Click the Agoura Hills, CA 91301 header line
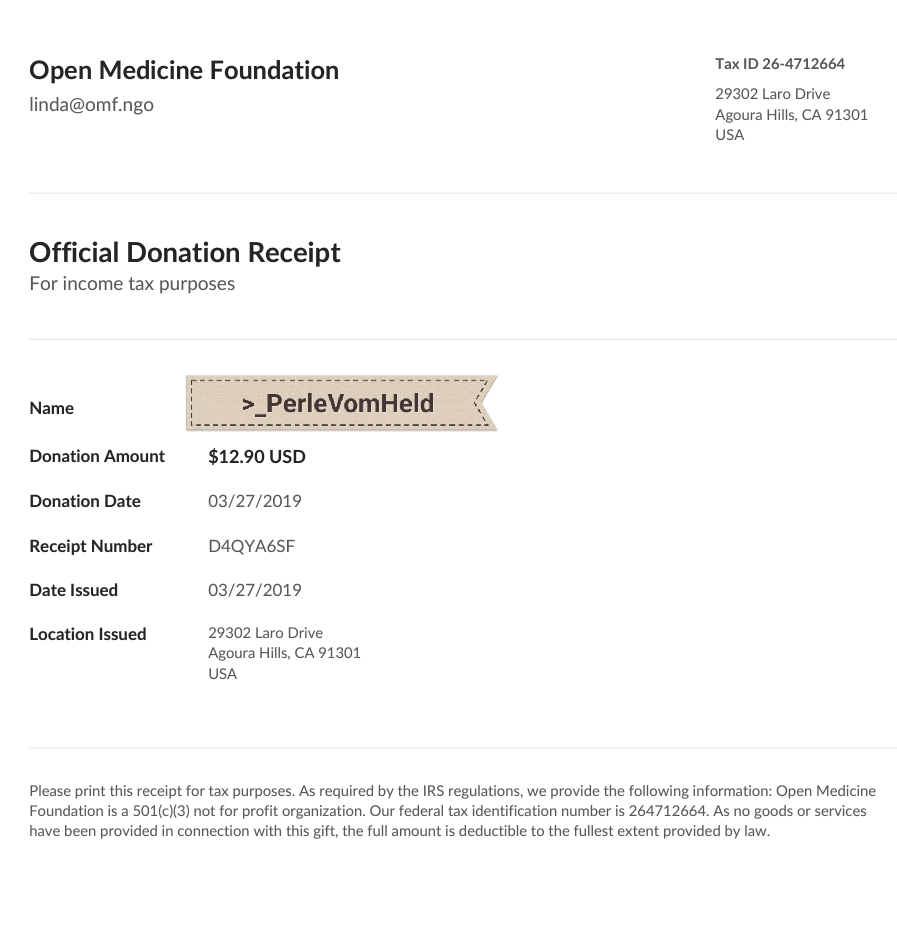This screenshot has width=897, height=939. coord(791,115)
